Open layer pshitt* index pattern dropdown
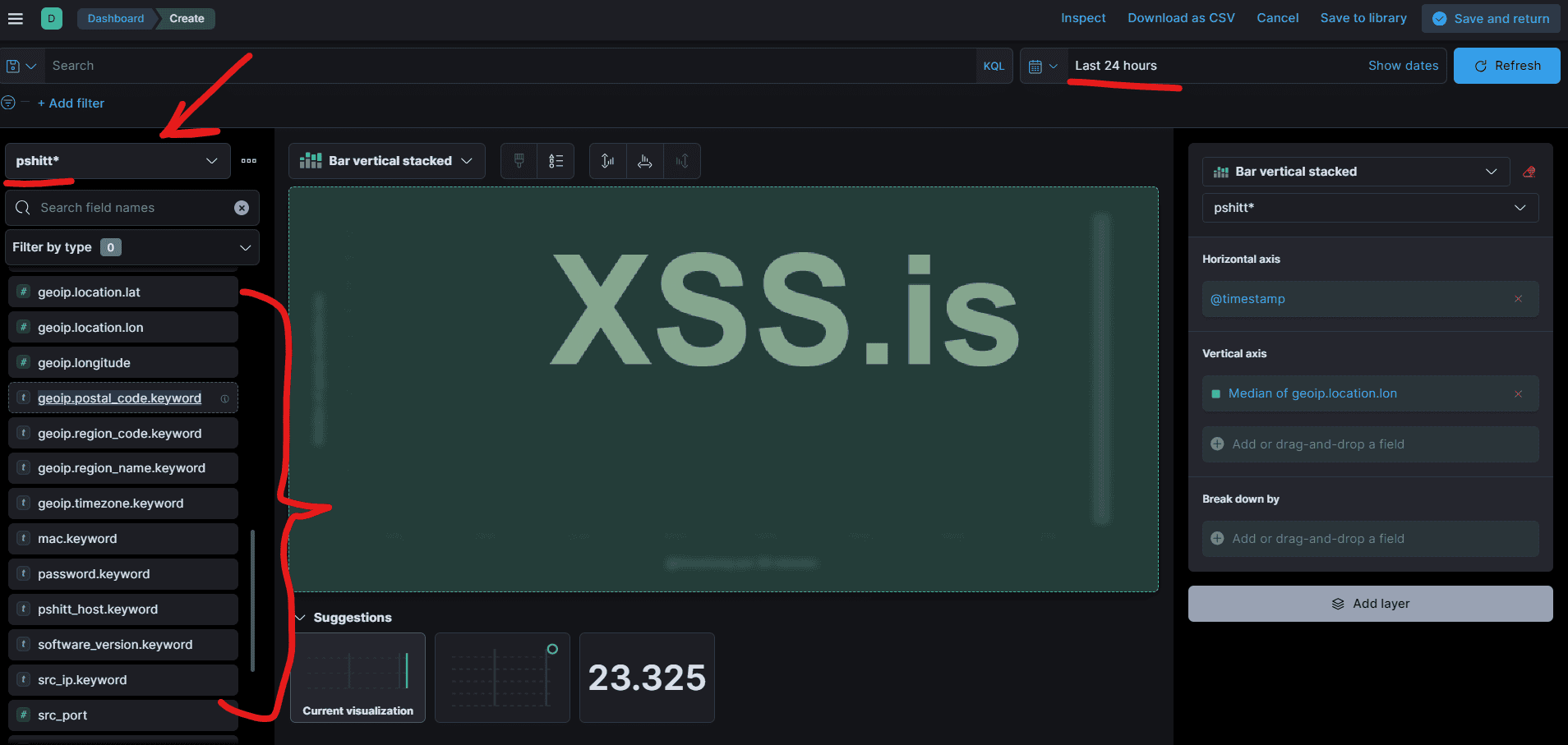The image size is (1568, 745). pos(1371,208)
